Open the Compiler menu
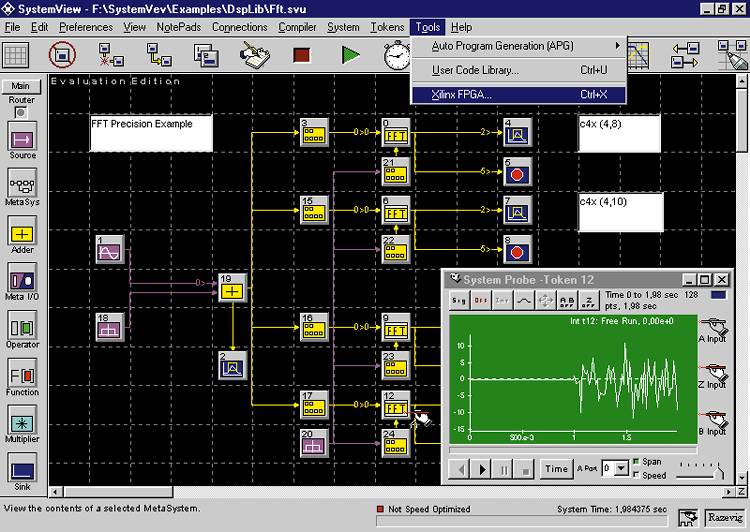This screenshot has height=532, width=750. tap(297, 27)
